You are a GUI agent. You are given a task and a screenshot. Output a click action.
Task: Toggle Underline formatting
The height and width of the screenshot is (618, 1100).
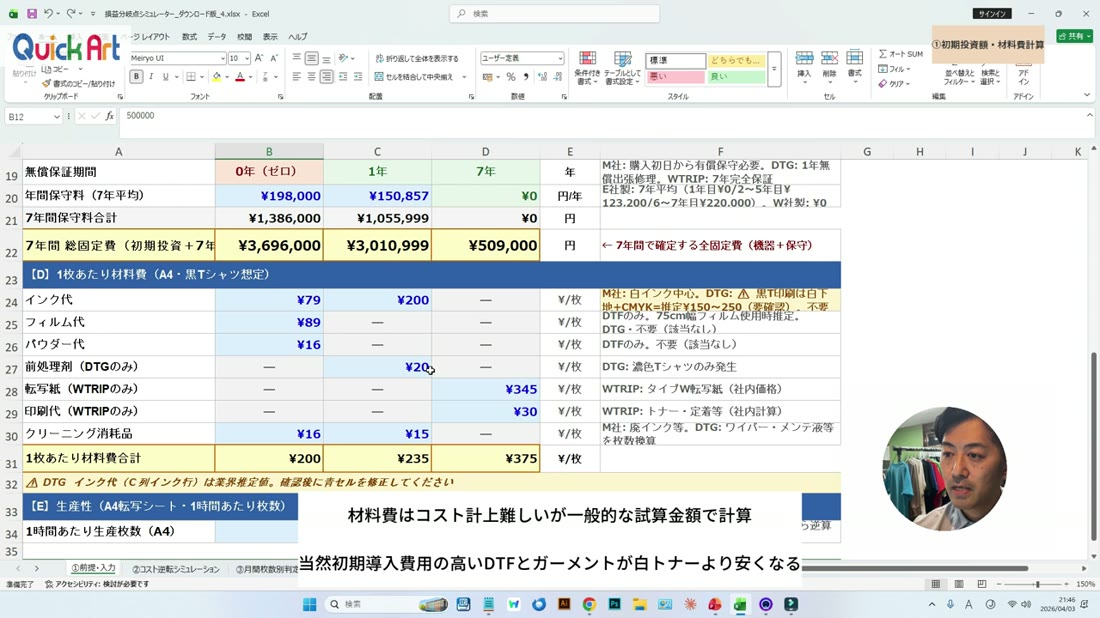tap(166, 76)
